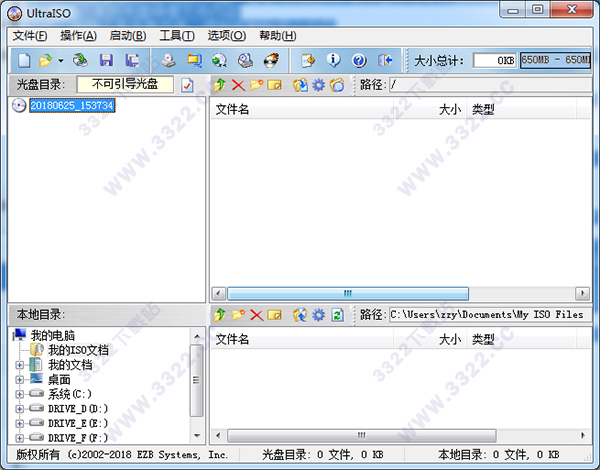
Task: Click gear properties icon in disc toolbar
Action: coord(318,85)
